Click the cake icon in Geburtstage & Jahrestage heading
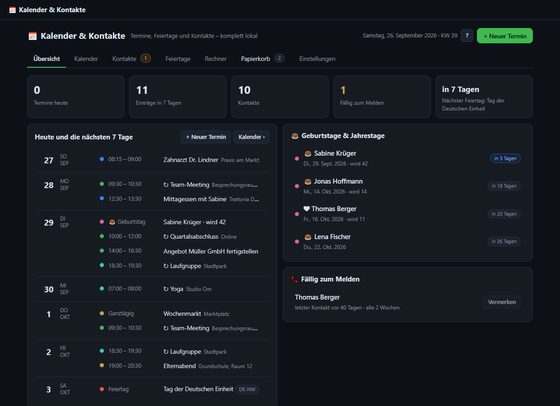 295,136
